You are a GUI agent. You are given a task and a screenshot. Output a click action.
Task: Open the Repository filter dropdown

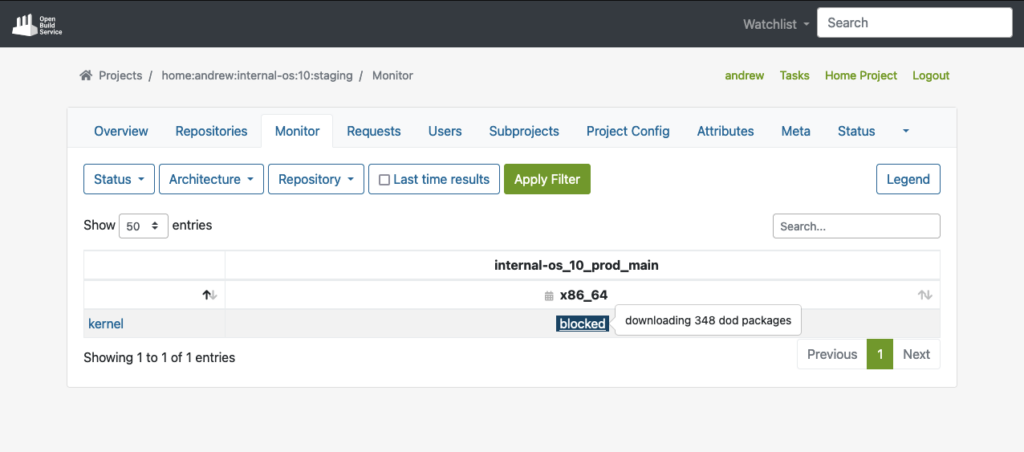pos(315,180)
